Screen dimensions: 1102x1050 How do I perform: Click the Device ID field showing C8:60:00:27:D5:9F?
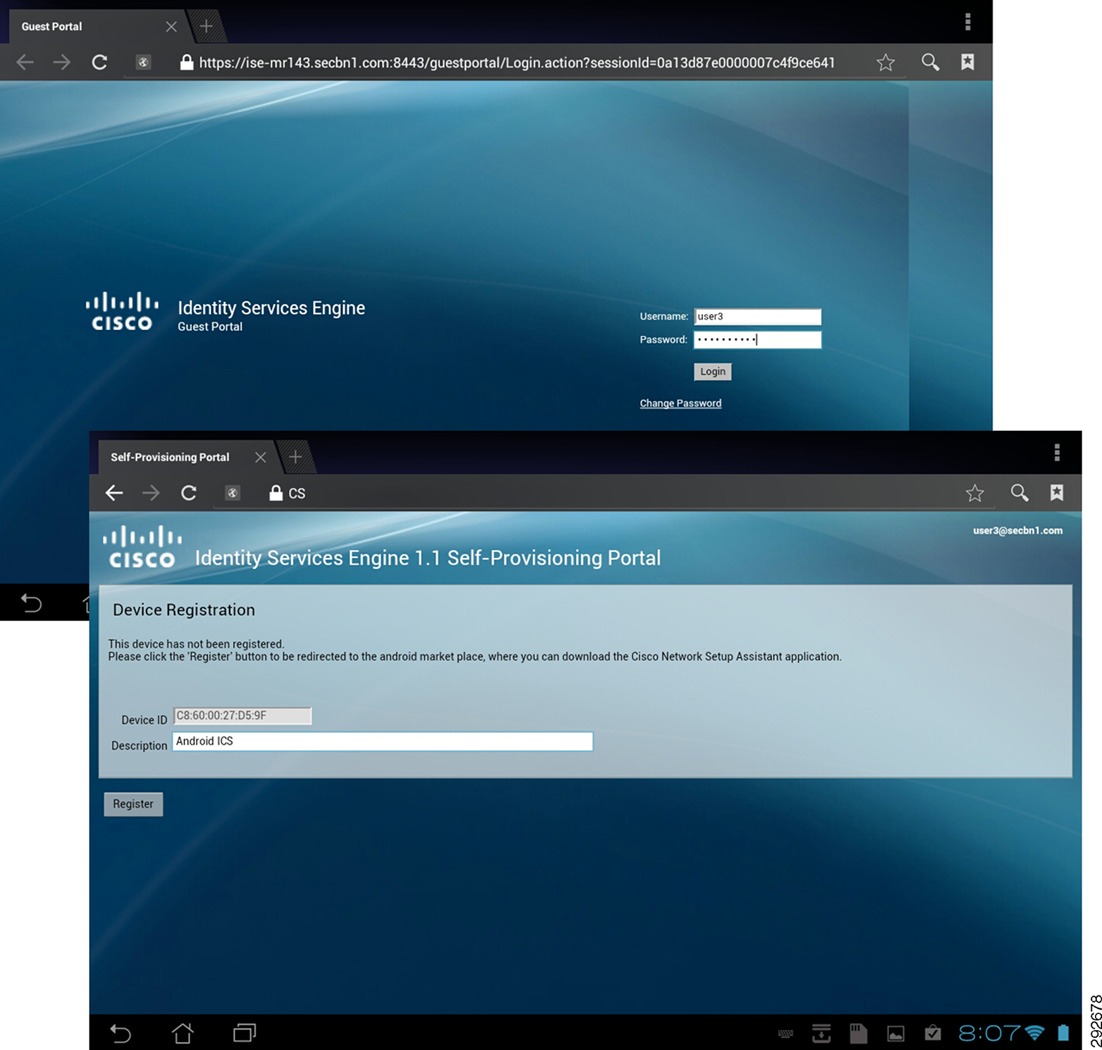pos(242,716)
